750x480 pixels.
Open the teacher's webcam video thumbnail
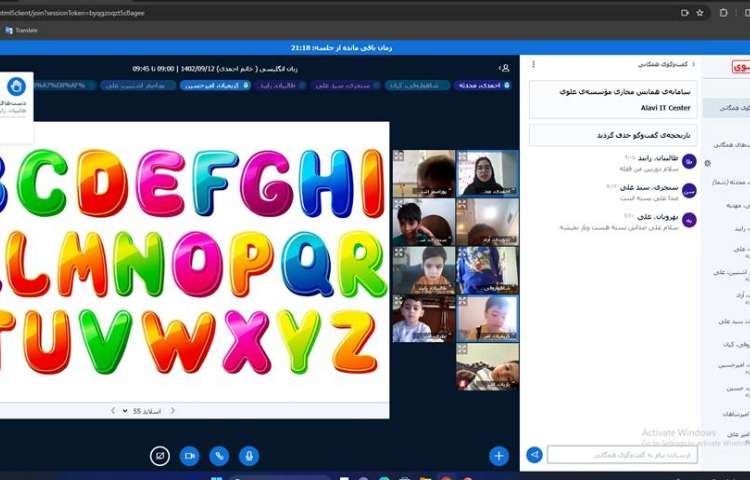pyautogui.click(x=487, y=173)
